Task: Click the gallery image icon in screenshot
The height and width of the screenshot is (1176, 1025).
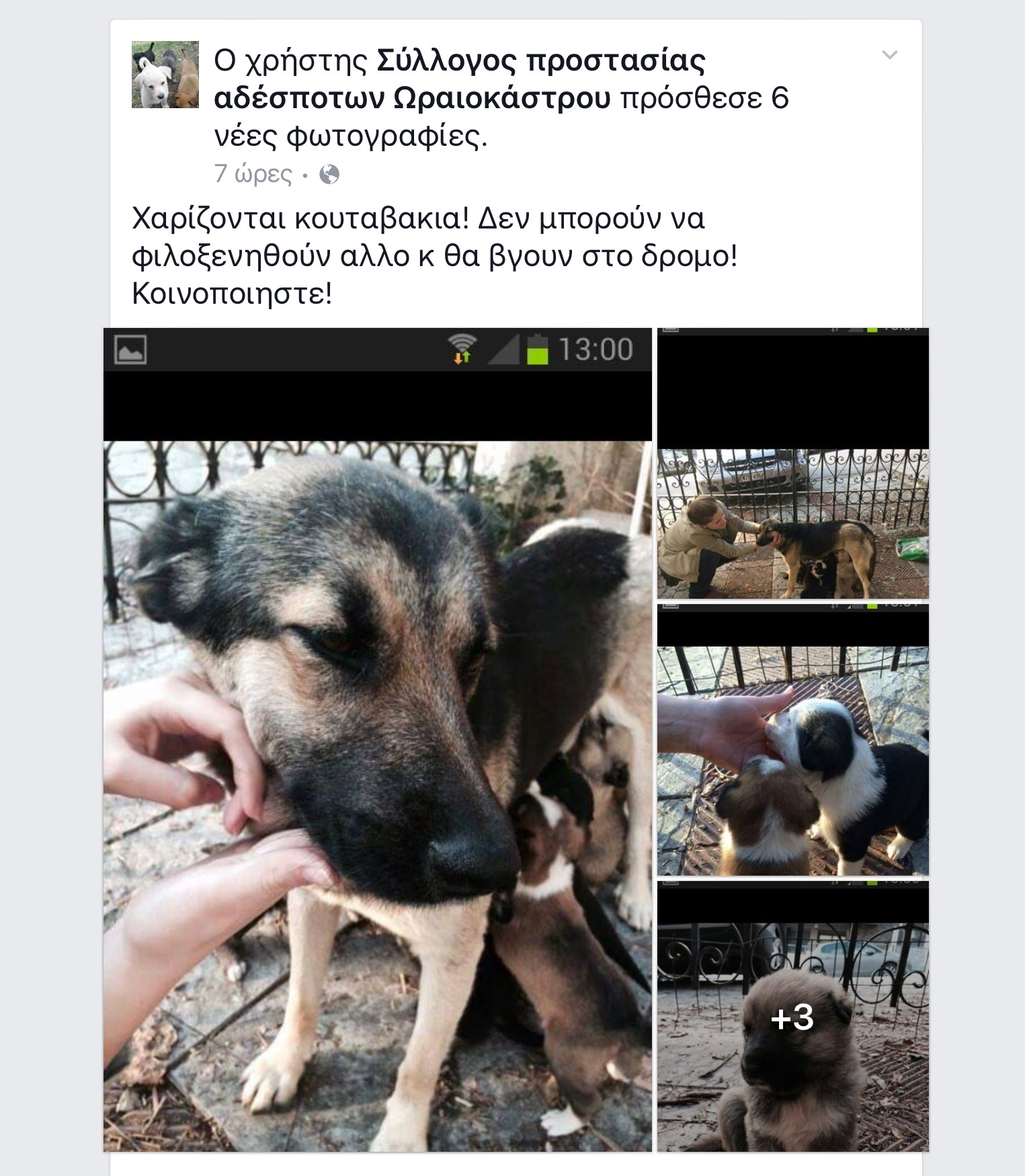Action: [130, 349]
